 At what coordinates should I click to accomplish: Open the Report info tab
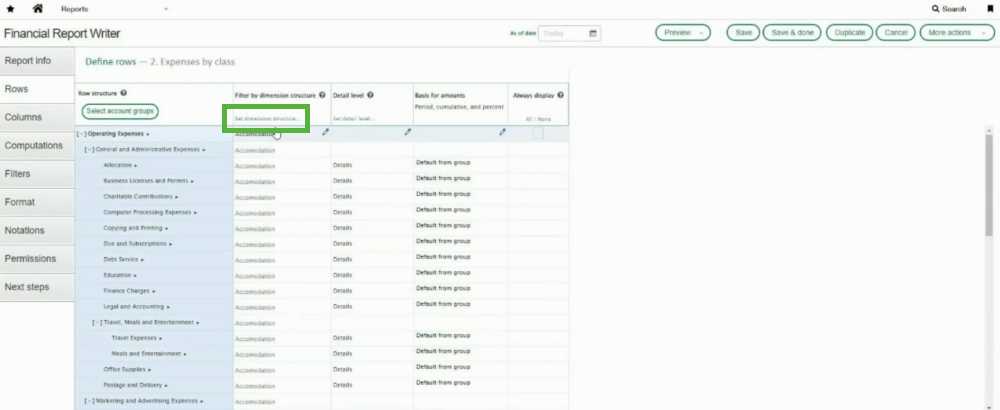(37, 61)
